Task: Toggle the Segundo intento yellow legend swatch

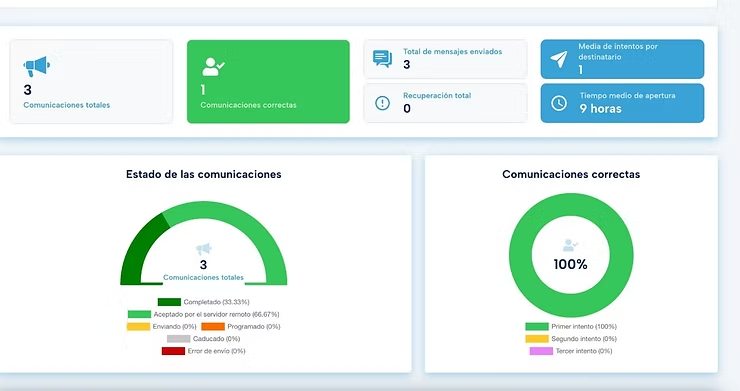Action: tap(537, 339)
